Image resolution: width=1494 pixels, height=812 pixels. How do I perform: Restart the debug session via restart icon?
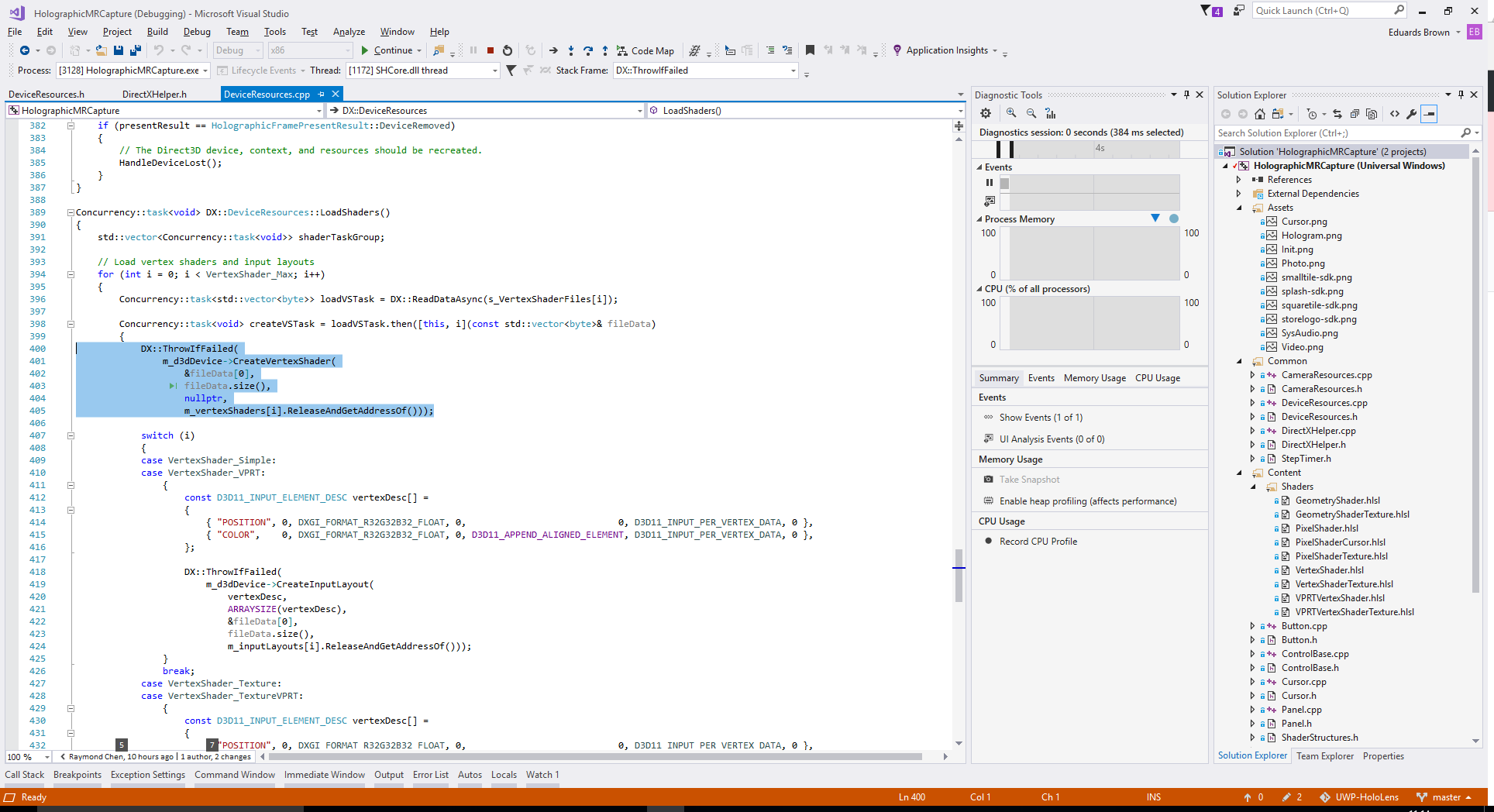coord(508,50)
